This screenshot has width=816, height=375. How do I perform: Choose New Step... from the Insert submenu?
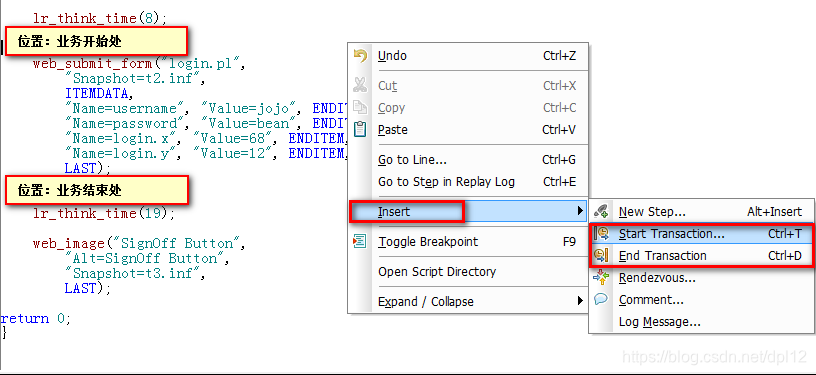coord(701,212)
